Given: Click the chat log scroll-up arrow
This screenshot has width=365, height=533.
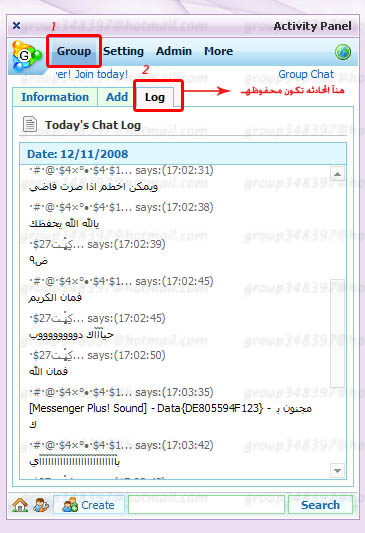Looking at the screenshot, I should pyautogui.click(x=337, y=174).
